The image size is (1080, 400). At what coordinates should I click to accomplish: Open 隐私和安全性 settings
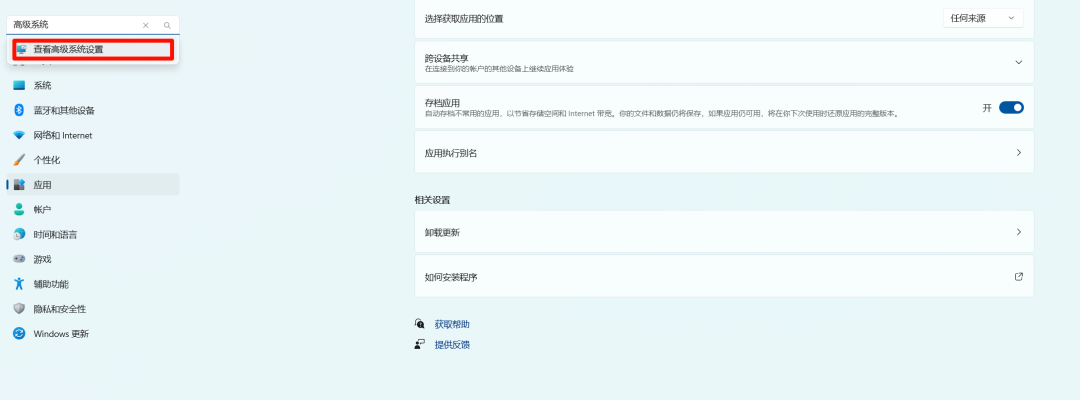tap(93, 308)
